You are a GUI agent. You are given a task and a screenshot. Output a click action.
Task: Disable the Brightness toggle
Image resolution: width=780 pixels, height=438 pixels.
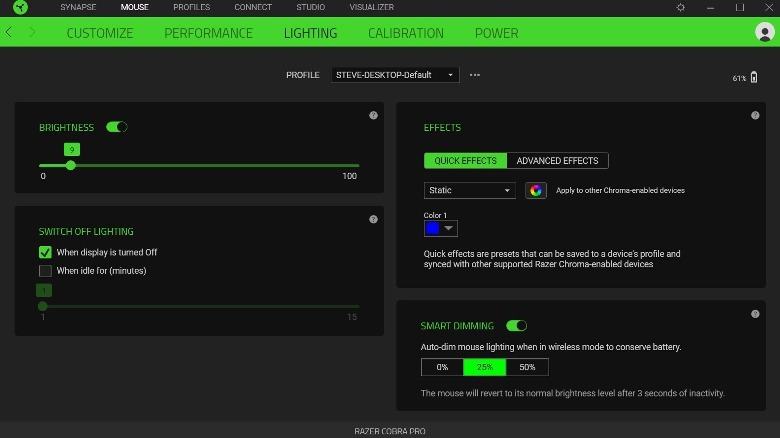tap(117, 127)
